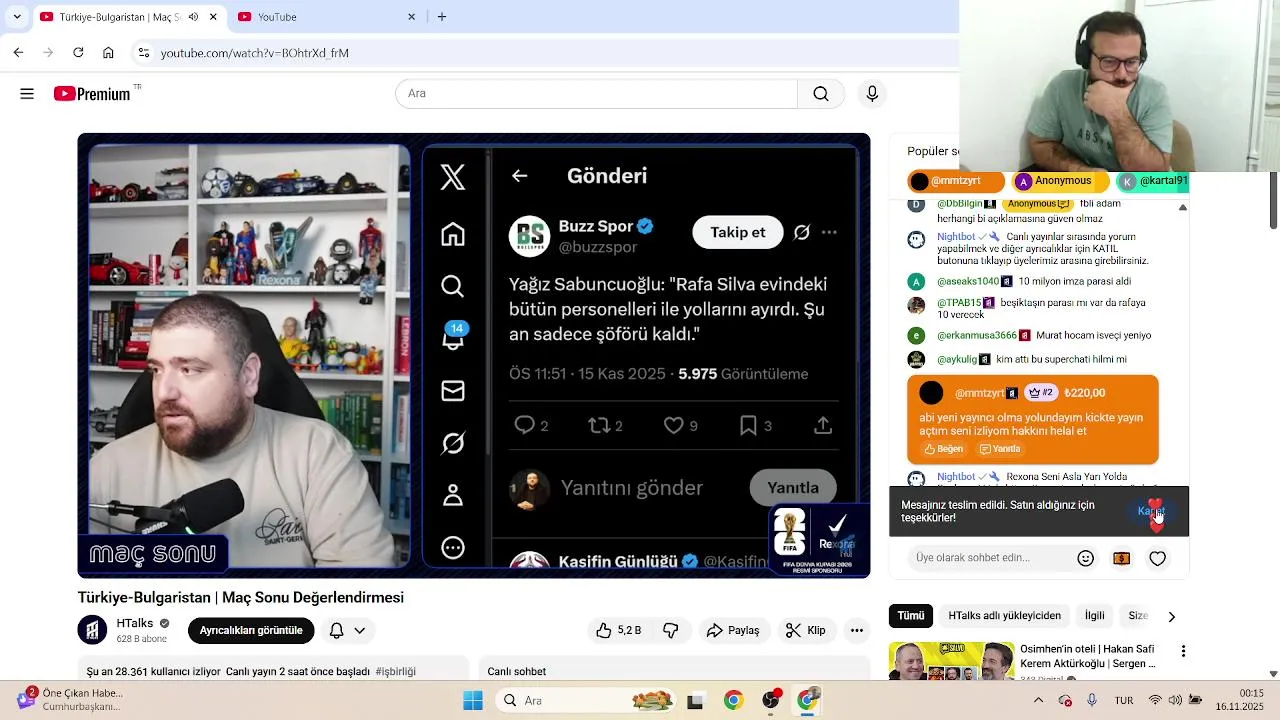
Task: Open the HTalks channel avatar
Action: (x=92, y=630)
